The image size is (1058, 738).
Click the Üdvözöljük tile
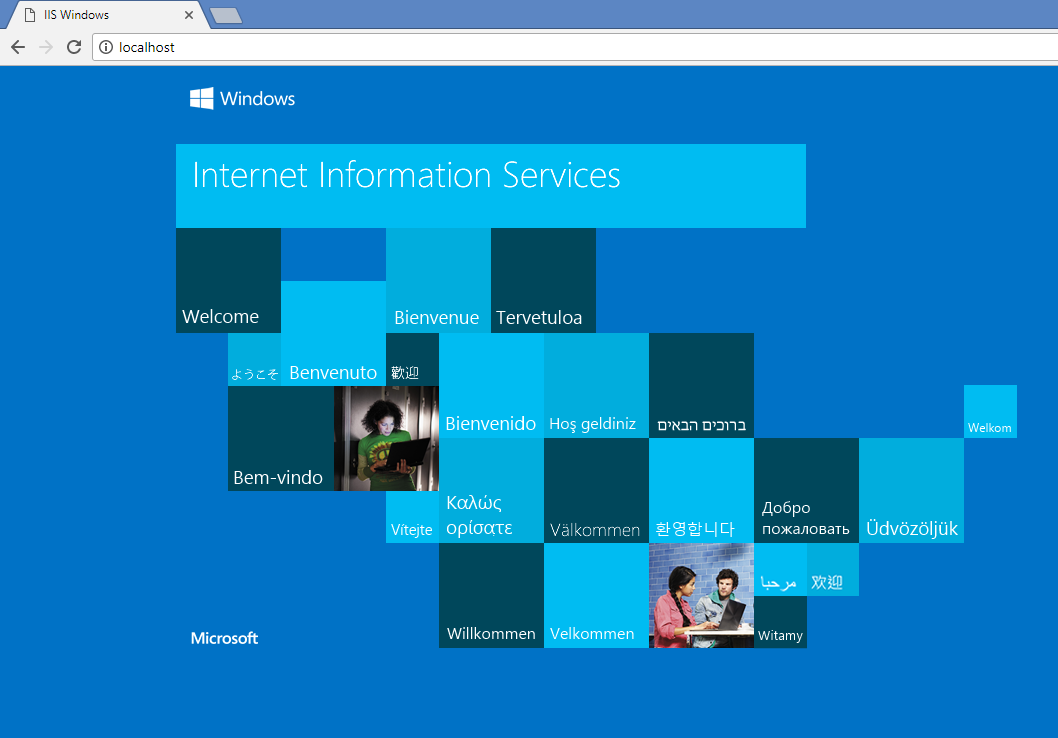click(912, 490)
